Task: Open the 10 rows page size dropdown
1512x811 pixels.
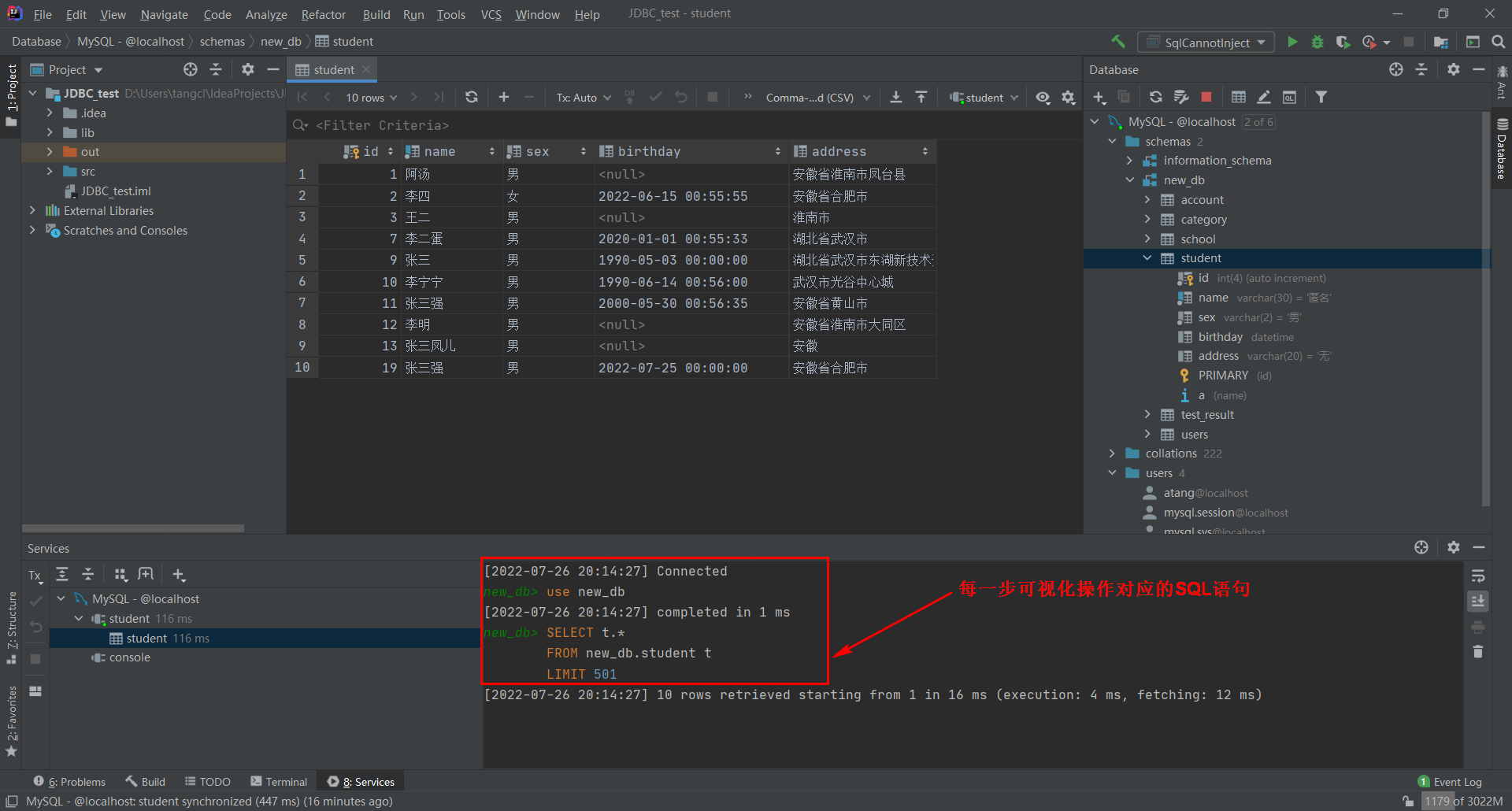Action: pos(372,98)
